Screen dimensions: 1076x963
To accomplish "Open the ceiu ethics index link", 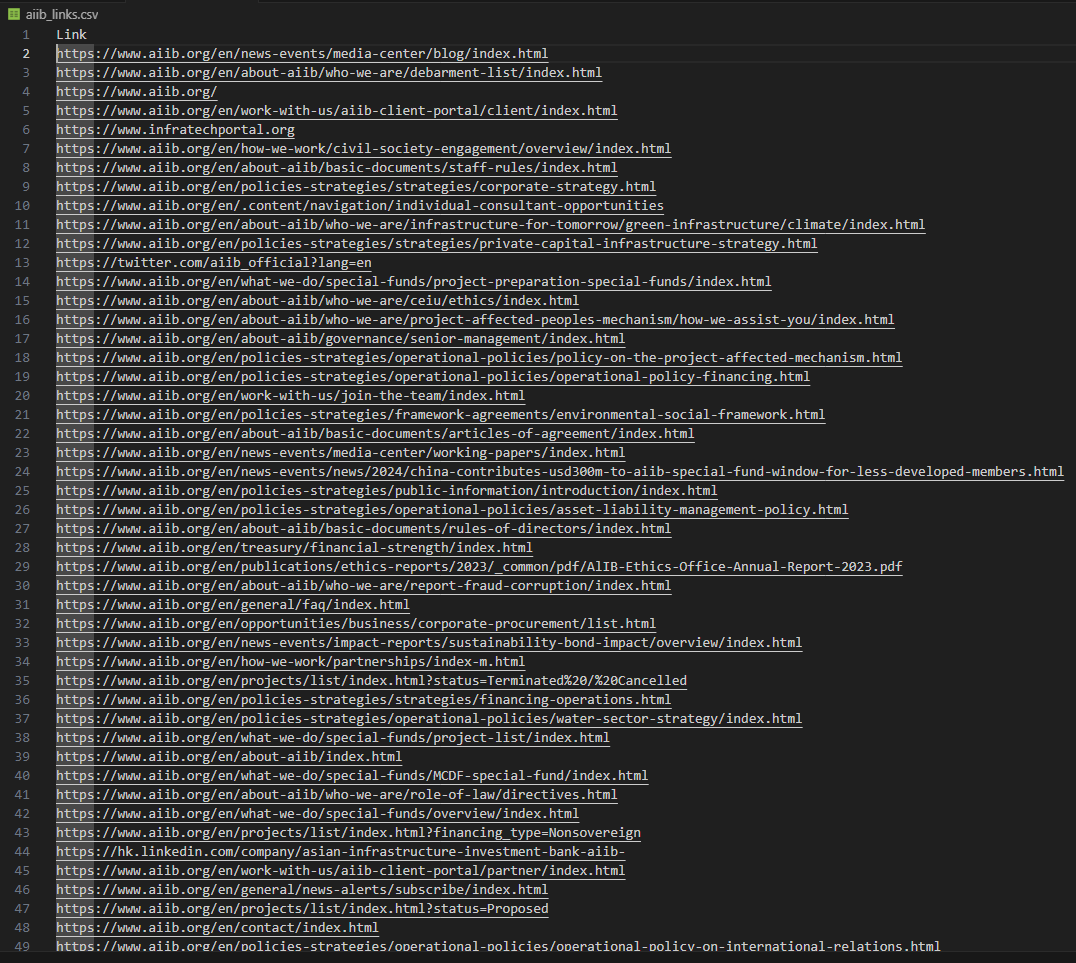I will pos(318,301).
